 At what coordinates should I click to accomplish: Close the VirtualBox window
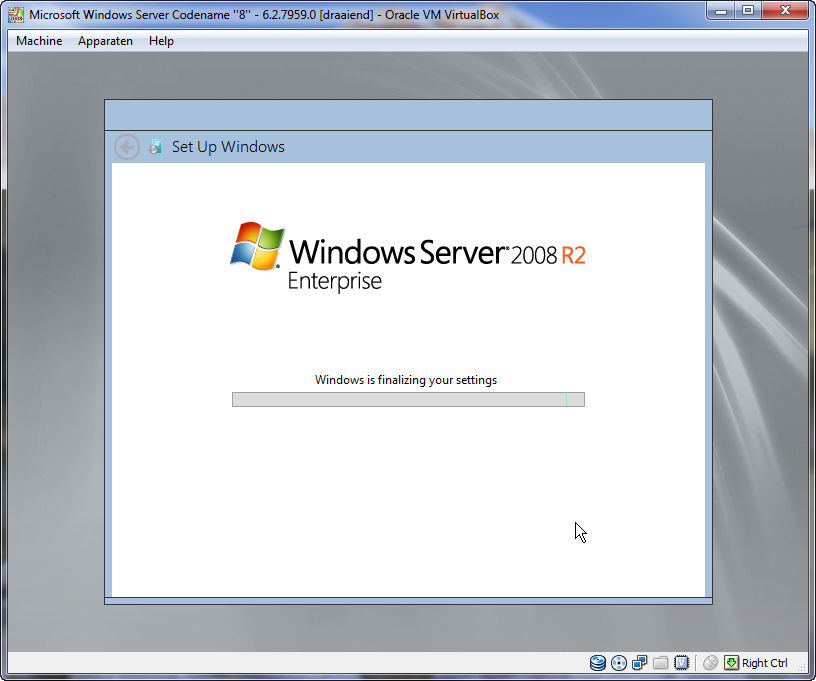click(x=785, y=11)
